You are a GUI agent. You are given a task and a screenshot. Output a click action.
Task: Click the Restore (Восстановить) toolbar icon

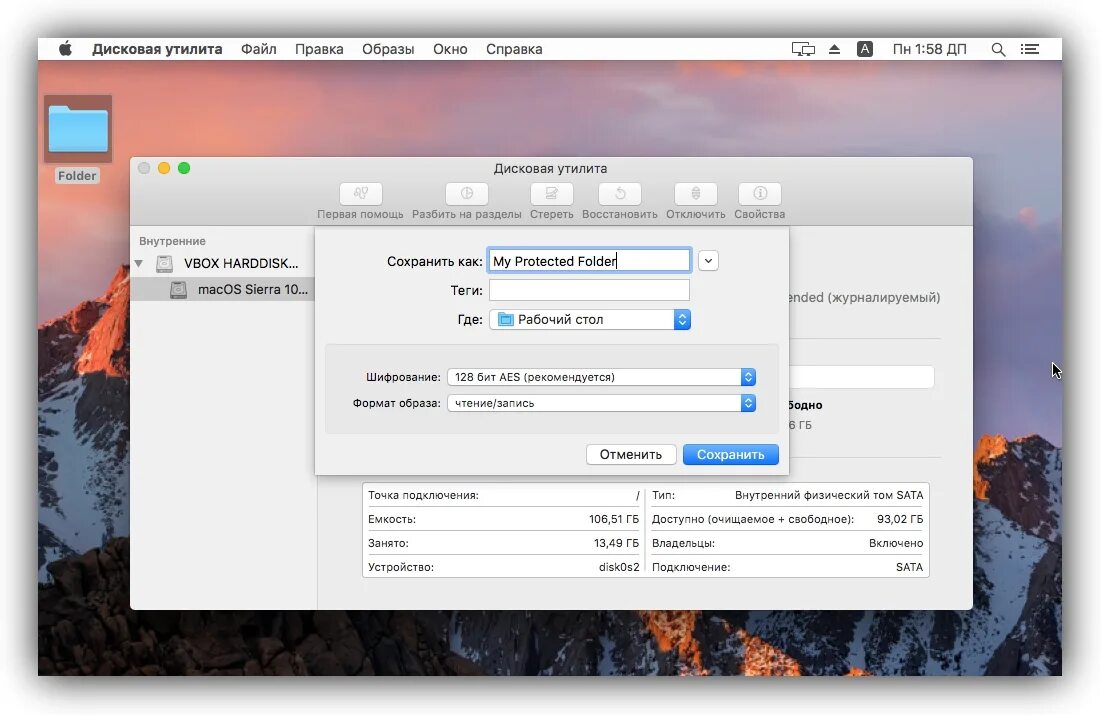pos(619,193)
